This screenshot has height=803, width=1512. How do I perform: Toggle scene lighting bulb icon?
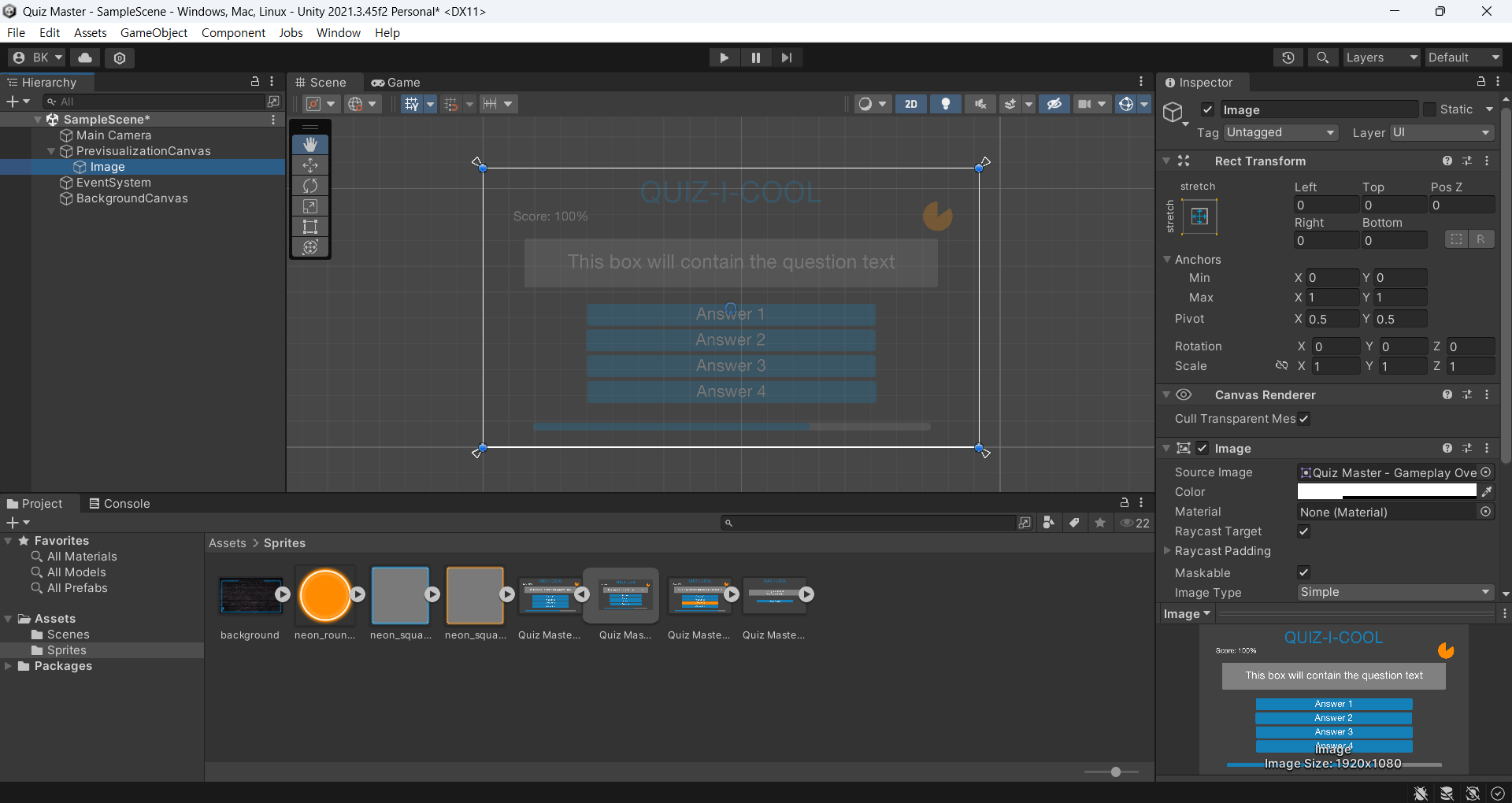point(946,104)
